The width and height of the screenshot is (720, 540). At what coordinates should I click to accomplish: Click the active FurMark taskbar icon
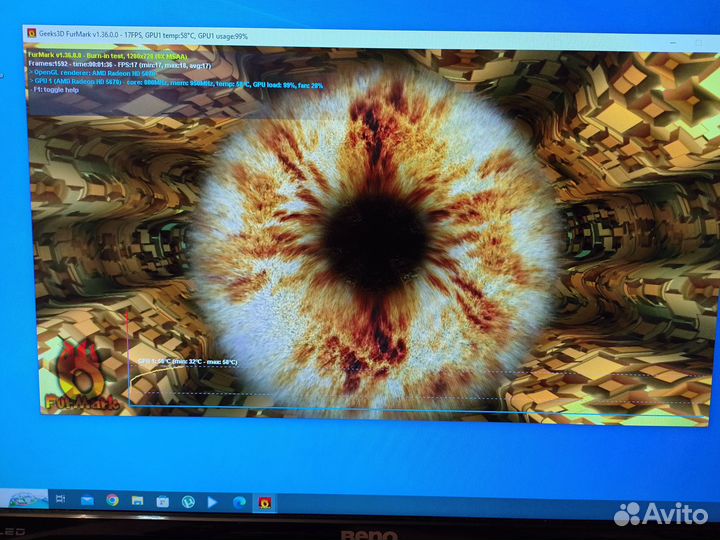tap(265, 502)
